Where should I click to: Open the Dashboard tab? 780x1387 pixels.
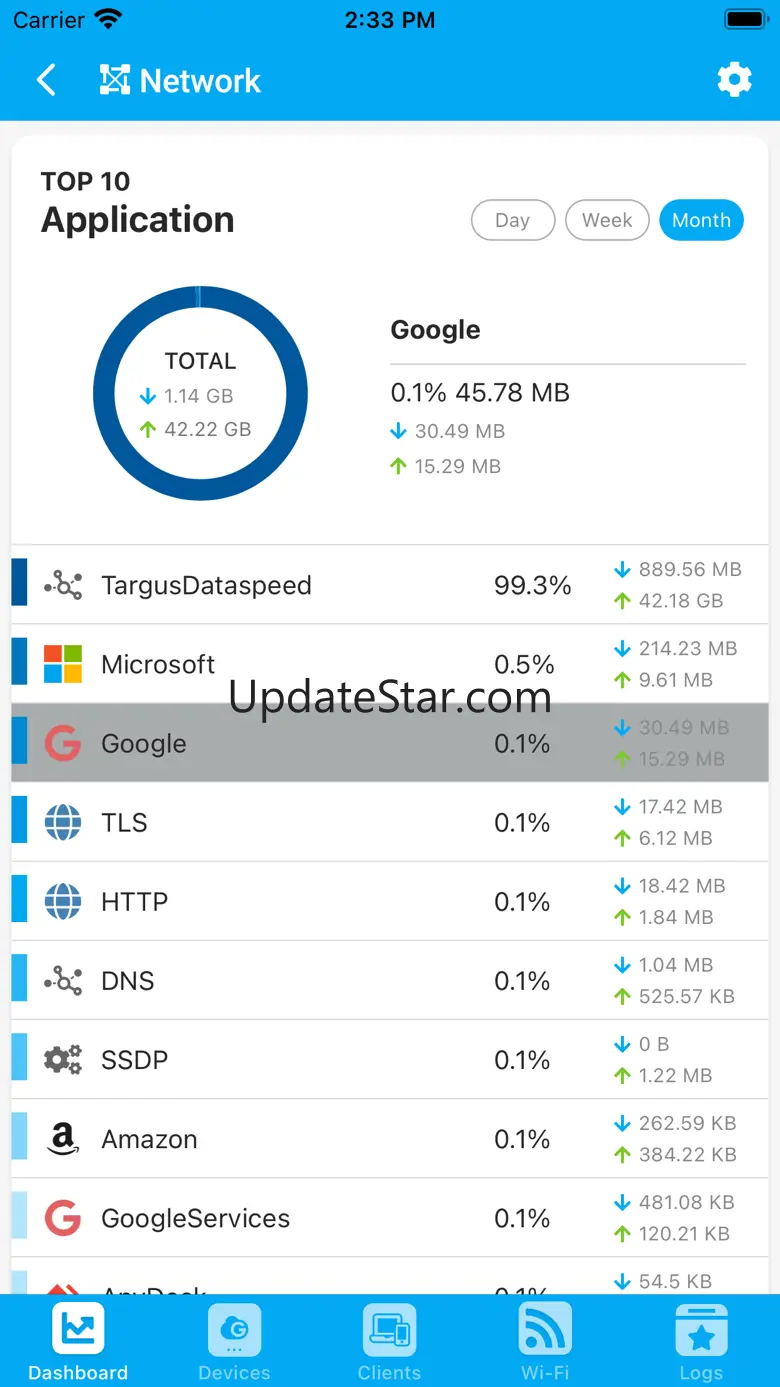78,1342
